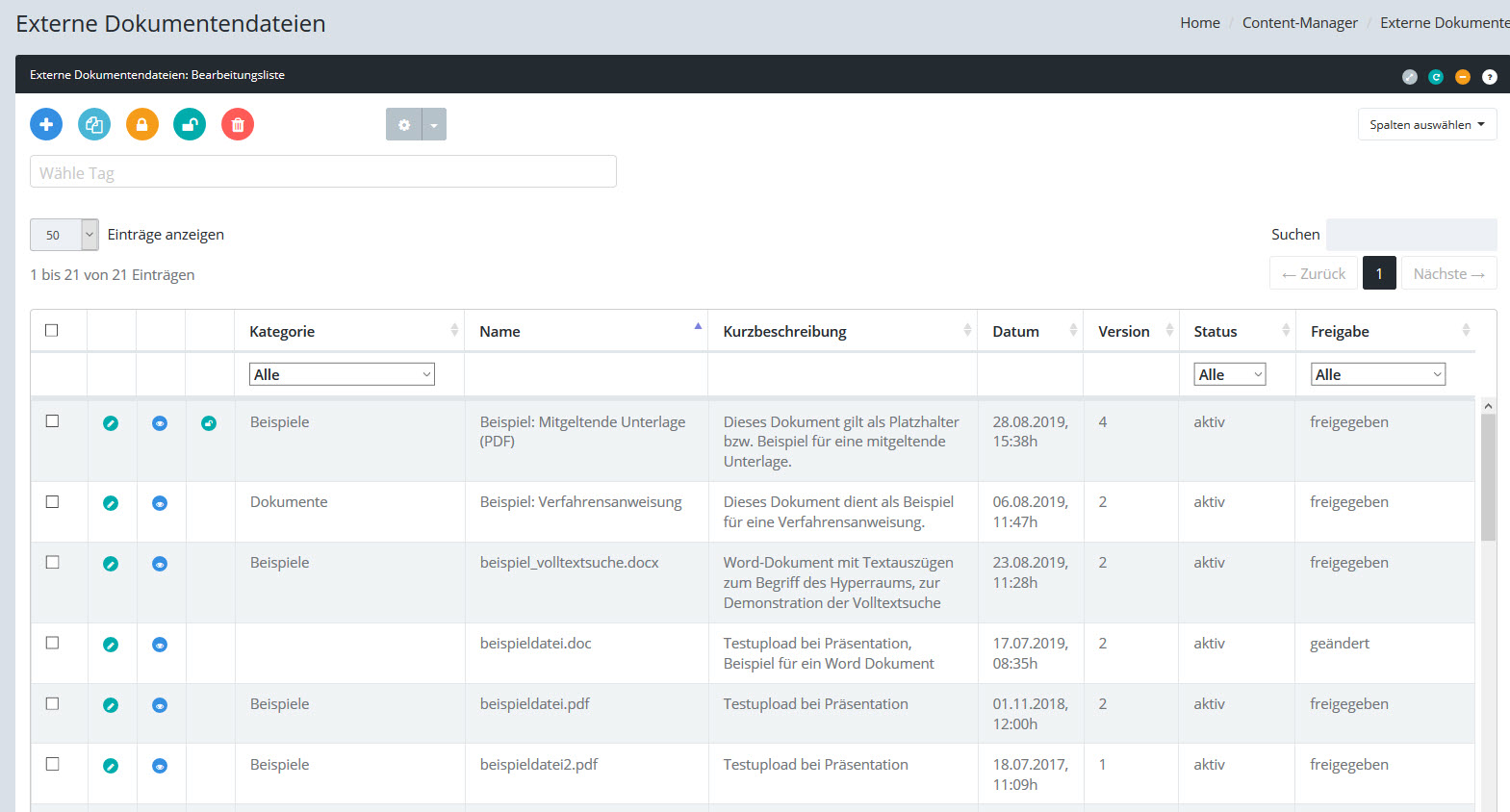Screen dimensions: 1510x812
Task: Edit the beispieldatei.doc entry with pencil icon
Action: tap(111, 645)
